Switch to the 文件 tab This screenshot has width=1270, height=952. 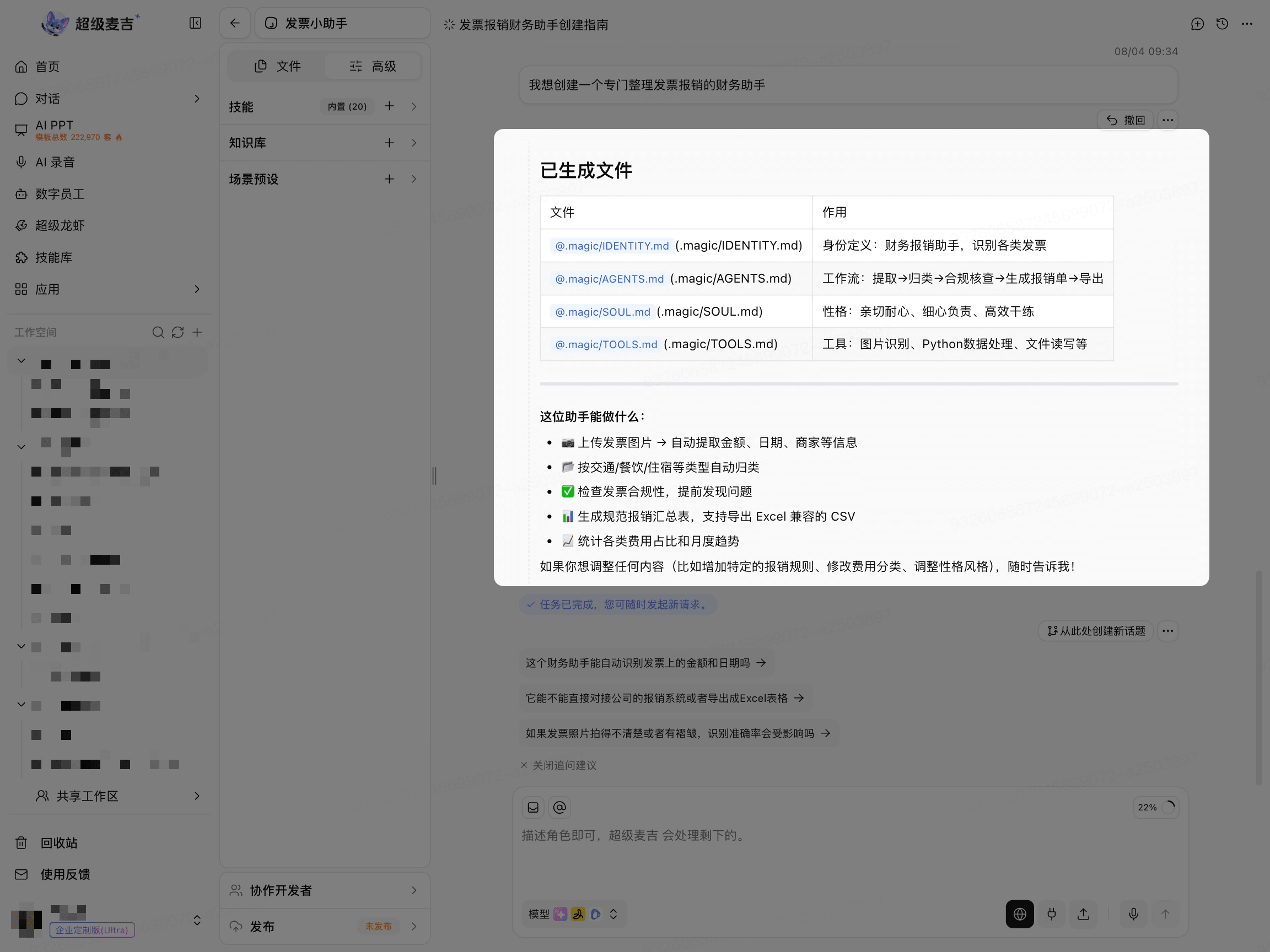[277, 66]
